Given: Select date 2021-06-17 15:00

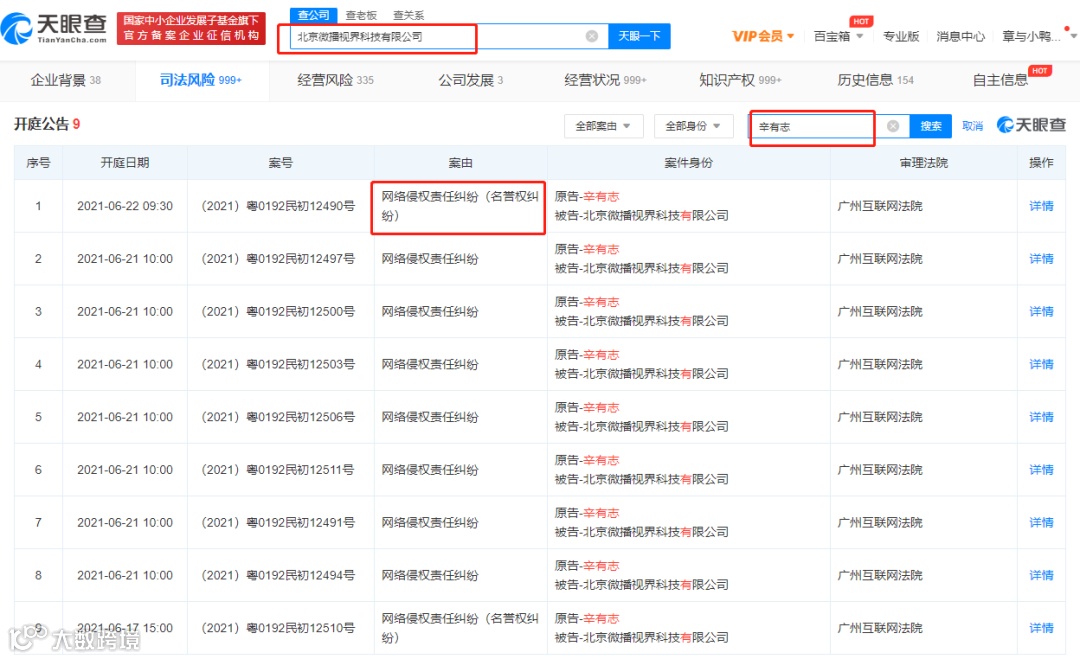Looking at the screenshot, I should 125,628.
